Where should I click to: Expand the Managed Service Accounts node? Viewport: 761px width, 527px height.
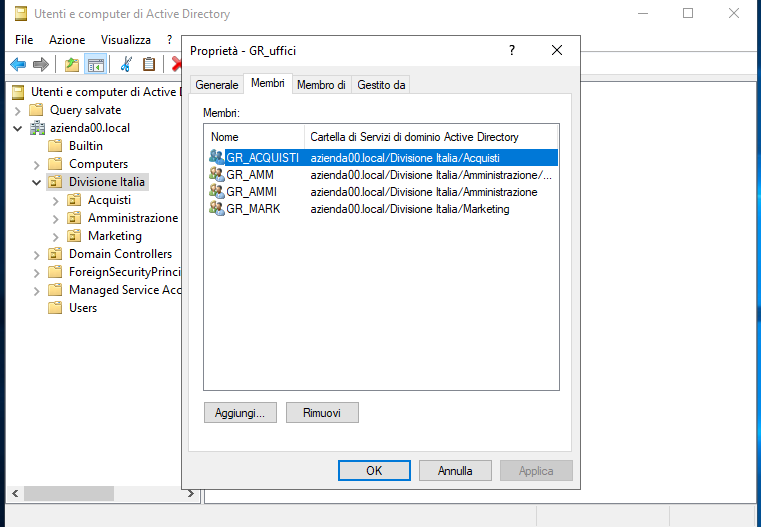pyautogui.click(x=37, y=291)
